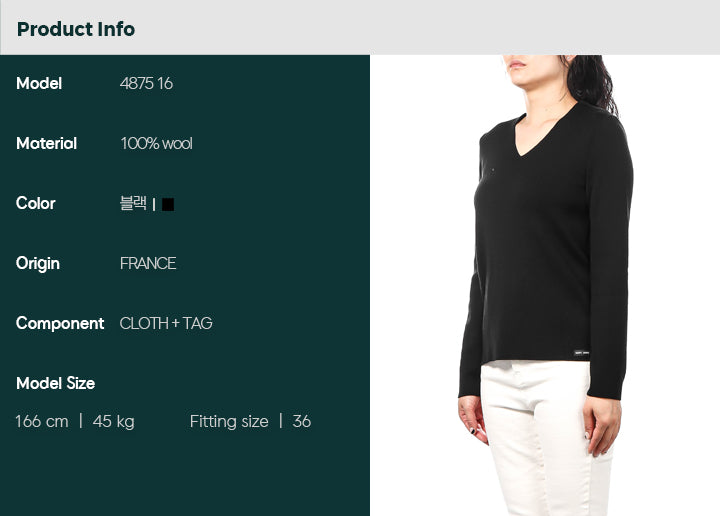Click the Material label

(46, 144)
